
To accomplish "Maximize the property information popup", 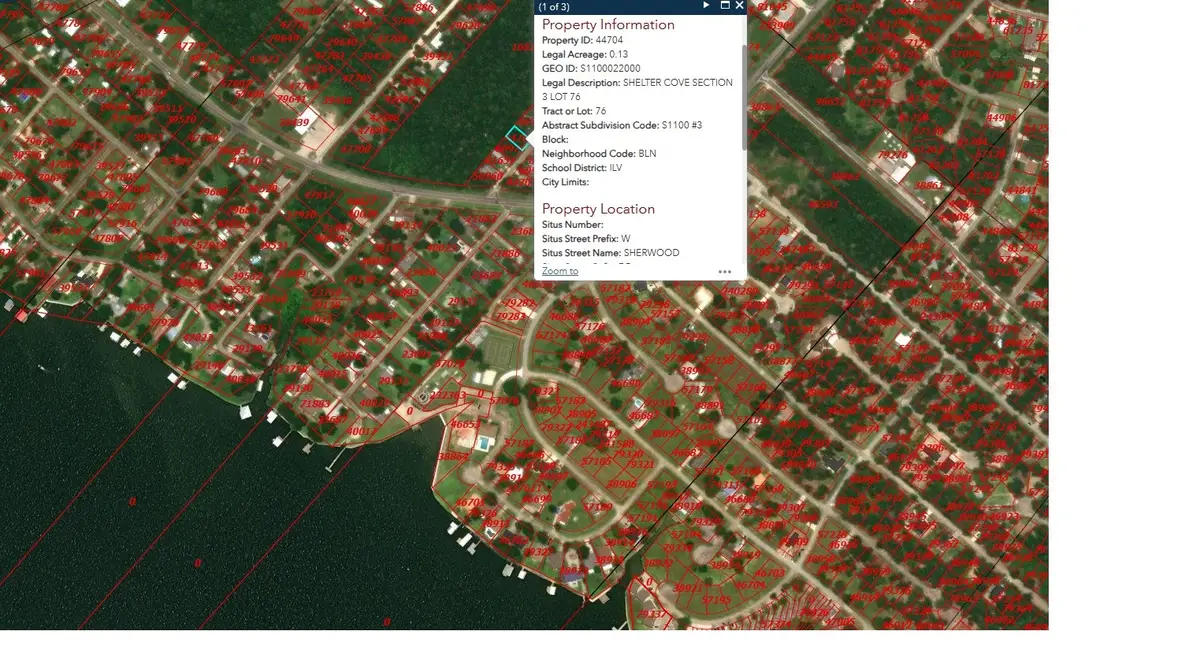I will 725,6.
